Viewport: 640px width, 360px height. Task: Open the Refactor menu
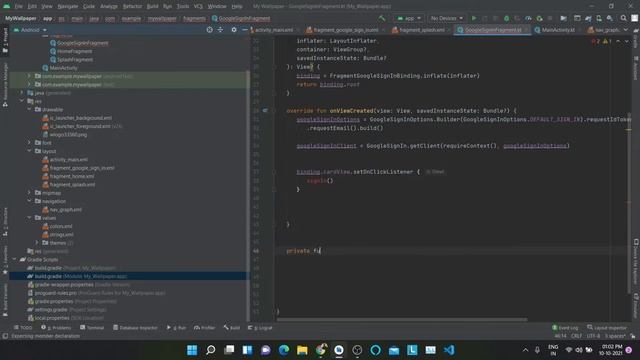132,7
